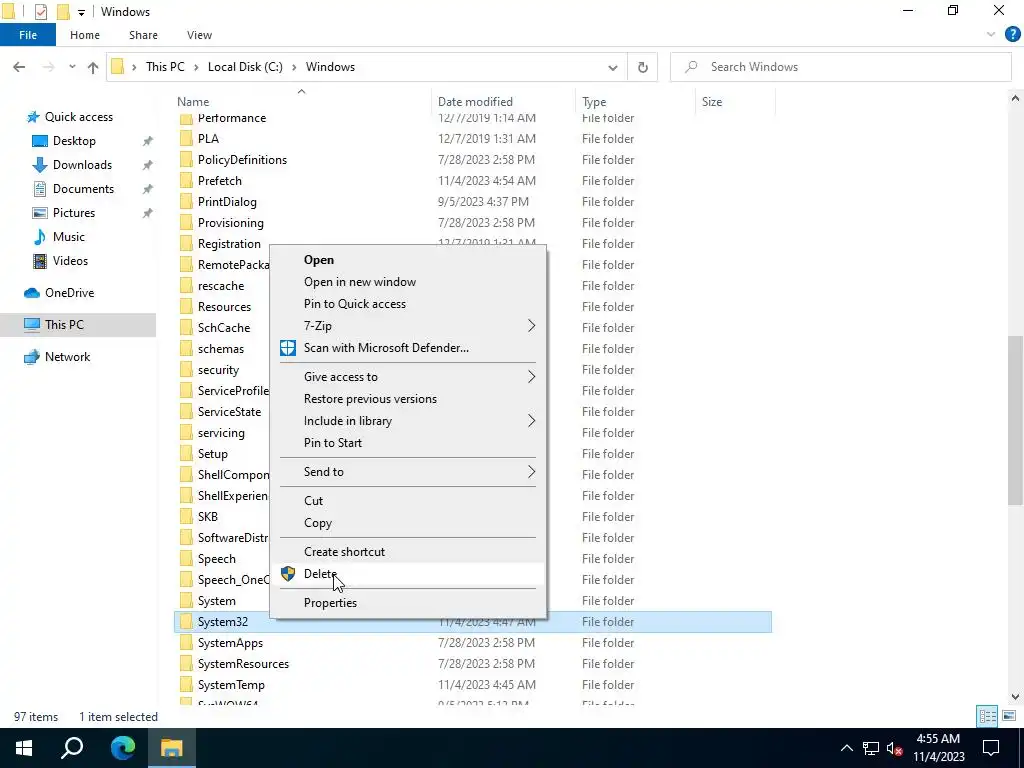Choose Open from the context menu

[x=408, y=260]
